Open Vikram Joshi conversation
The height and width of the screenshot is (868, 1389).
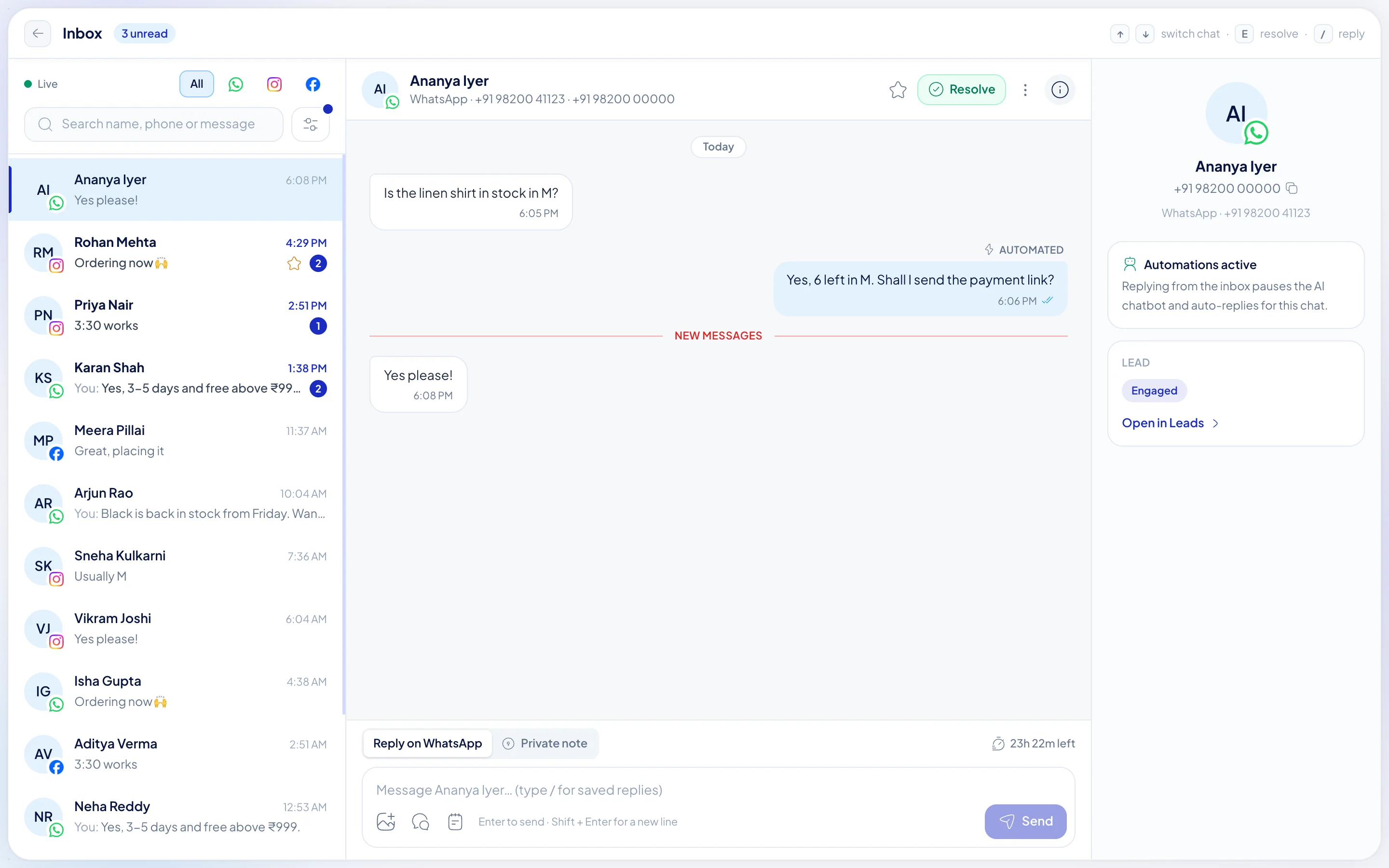coord(176,628)
